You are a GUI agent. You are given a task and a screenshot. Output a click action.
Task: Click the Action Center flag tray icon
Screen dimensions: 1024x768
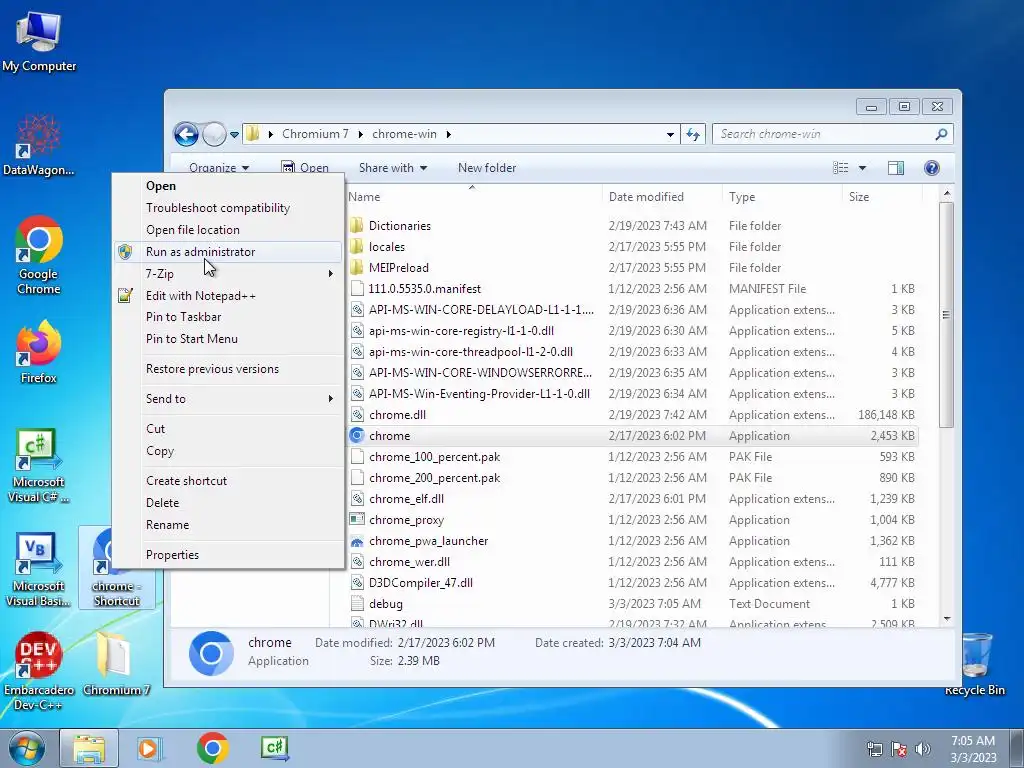[899, 749]
